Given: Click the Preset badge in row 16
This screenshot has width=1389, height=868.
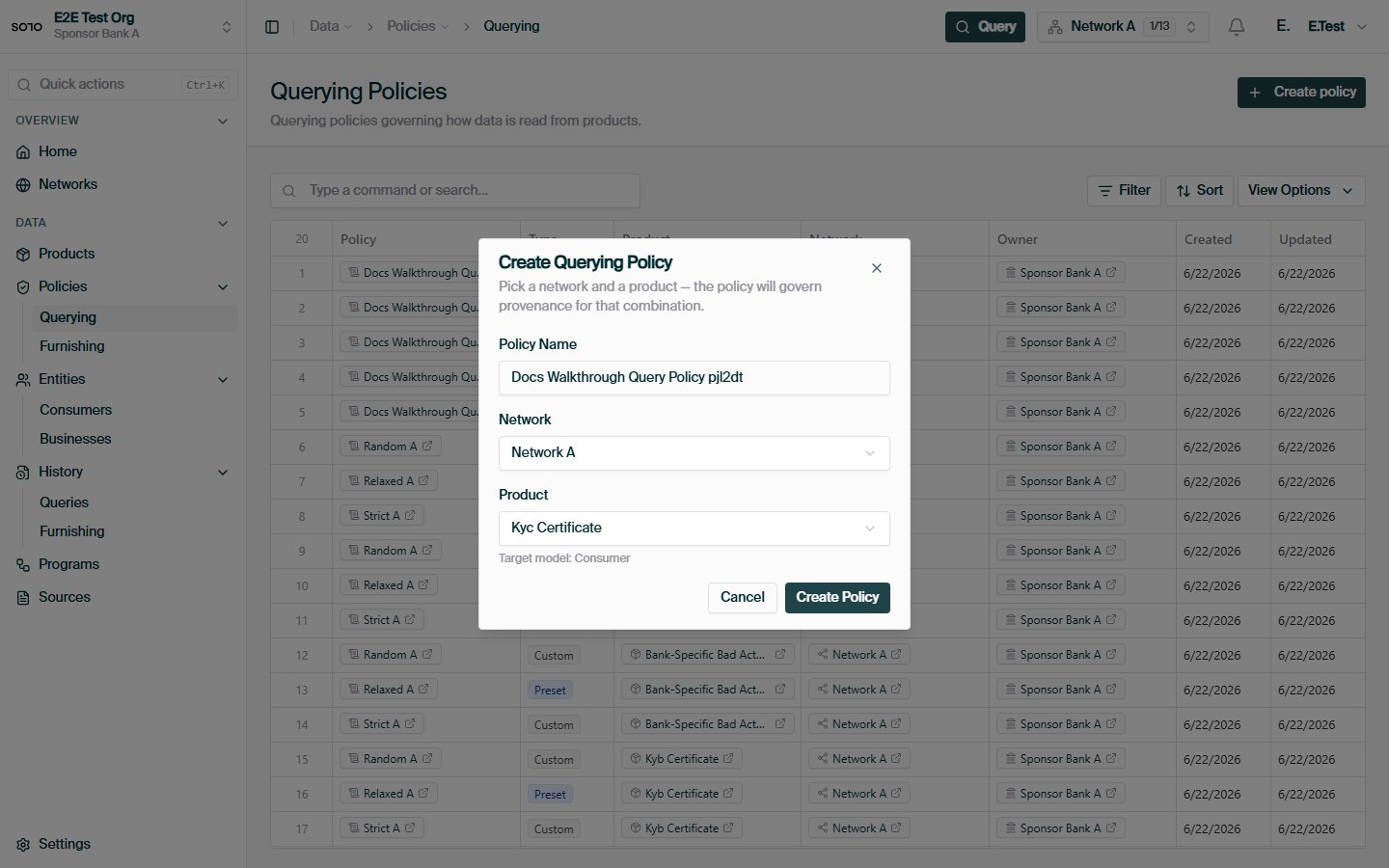Looking at the screenshot, I should [551, 794].
